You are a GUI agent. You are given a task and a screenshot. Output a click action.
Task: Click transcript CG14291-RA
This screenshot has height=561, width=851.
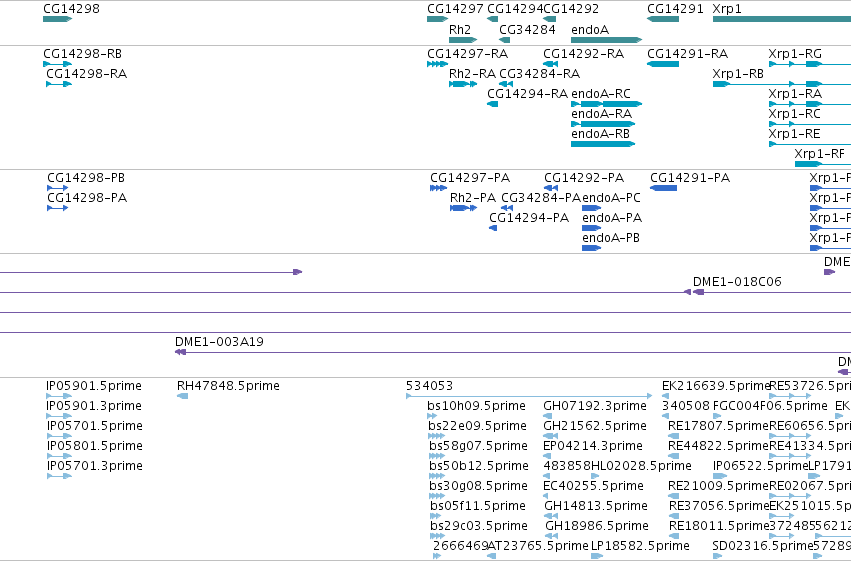point(663,64)
